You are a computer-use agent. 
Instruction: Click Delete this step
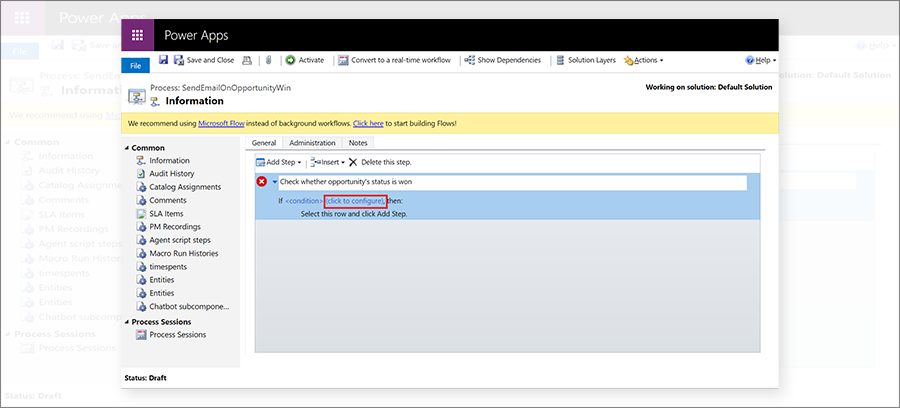[380, 162]
